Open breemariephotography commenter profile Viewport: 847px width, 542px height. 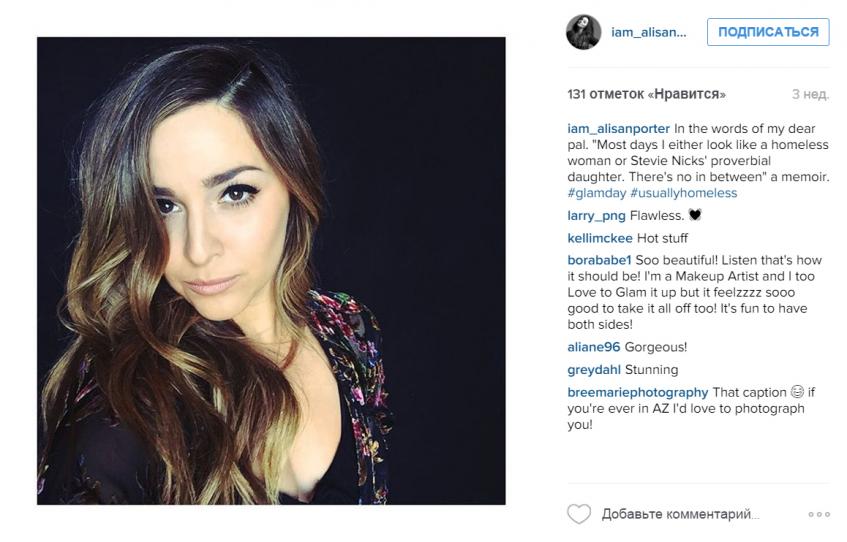tap(637, 392)
